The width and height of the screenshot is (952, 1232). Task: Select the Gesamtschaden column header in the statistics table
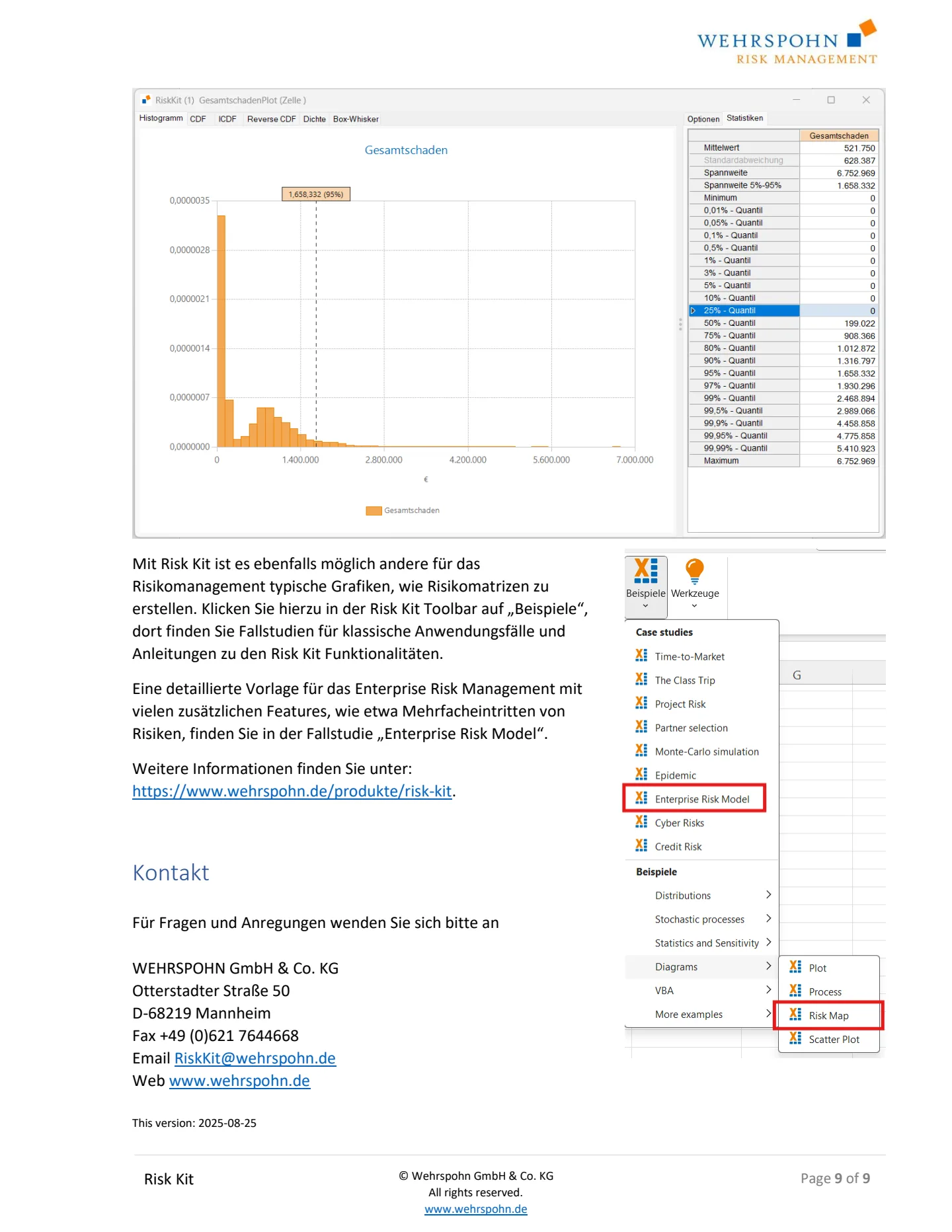tap(839, 135)
